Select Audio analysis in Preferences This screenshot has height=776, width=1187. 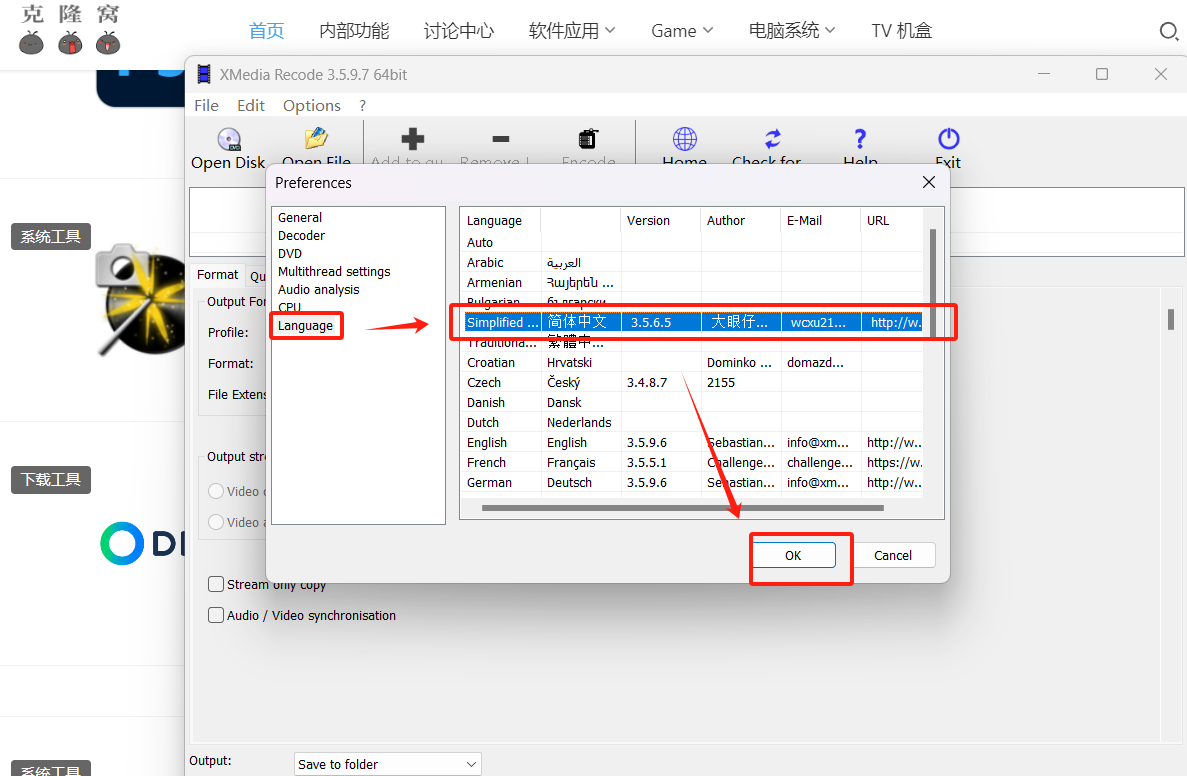coord(319,290)
